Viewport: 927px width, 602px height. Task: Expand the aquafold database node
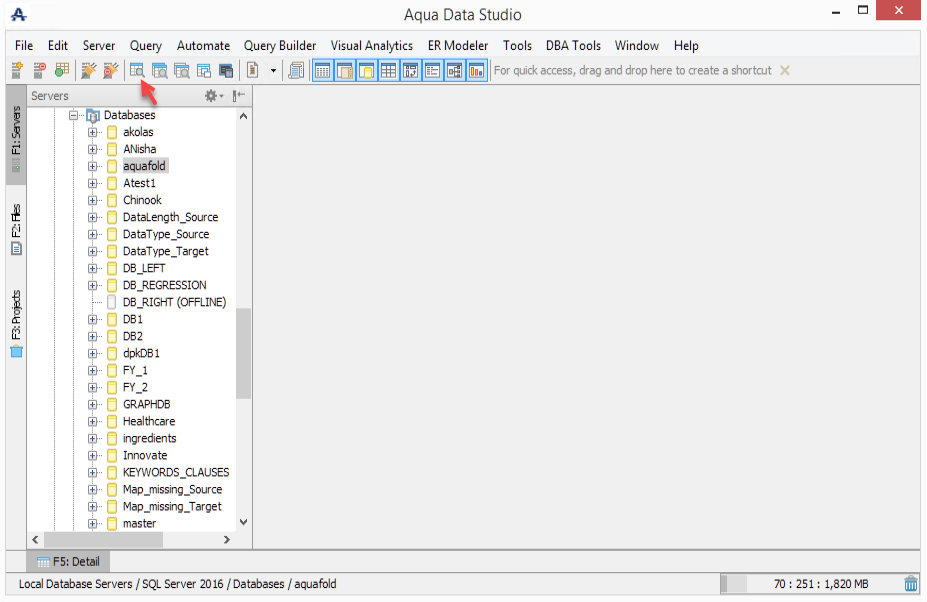click(92, 167)
